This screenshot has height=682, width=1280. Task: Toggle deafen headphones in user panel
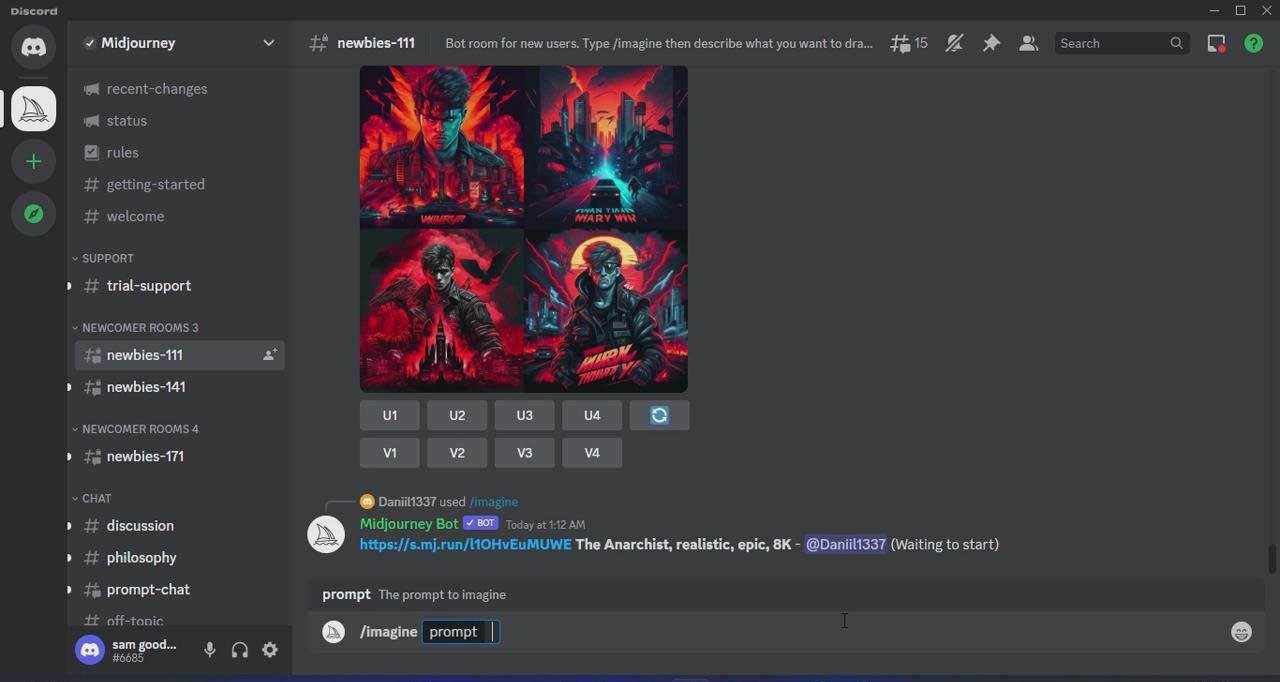[x=240, y=650]
